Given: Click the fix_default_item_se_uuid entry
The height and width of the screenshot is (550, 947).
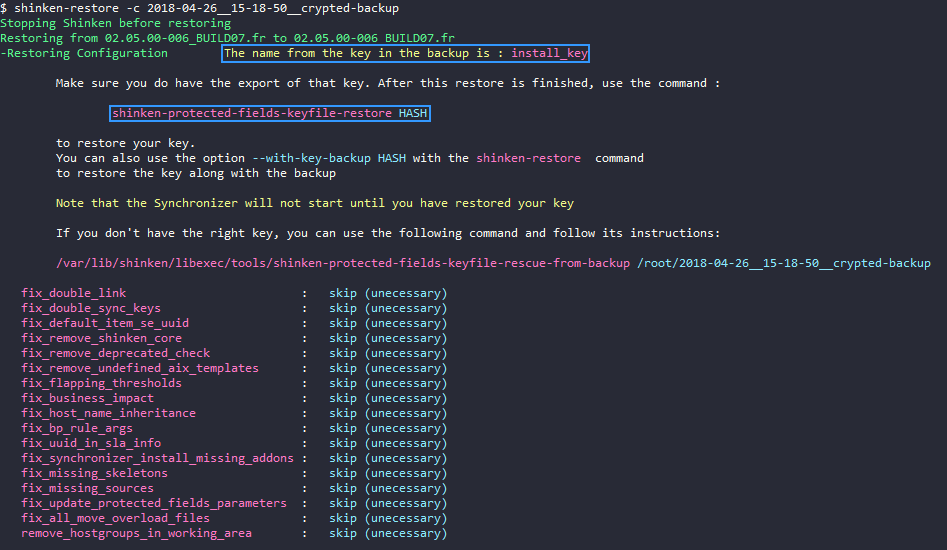Looking at the screenshot, I should point(105,323).
